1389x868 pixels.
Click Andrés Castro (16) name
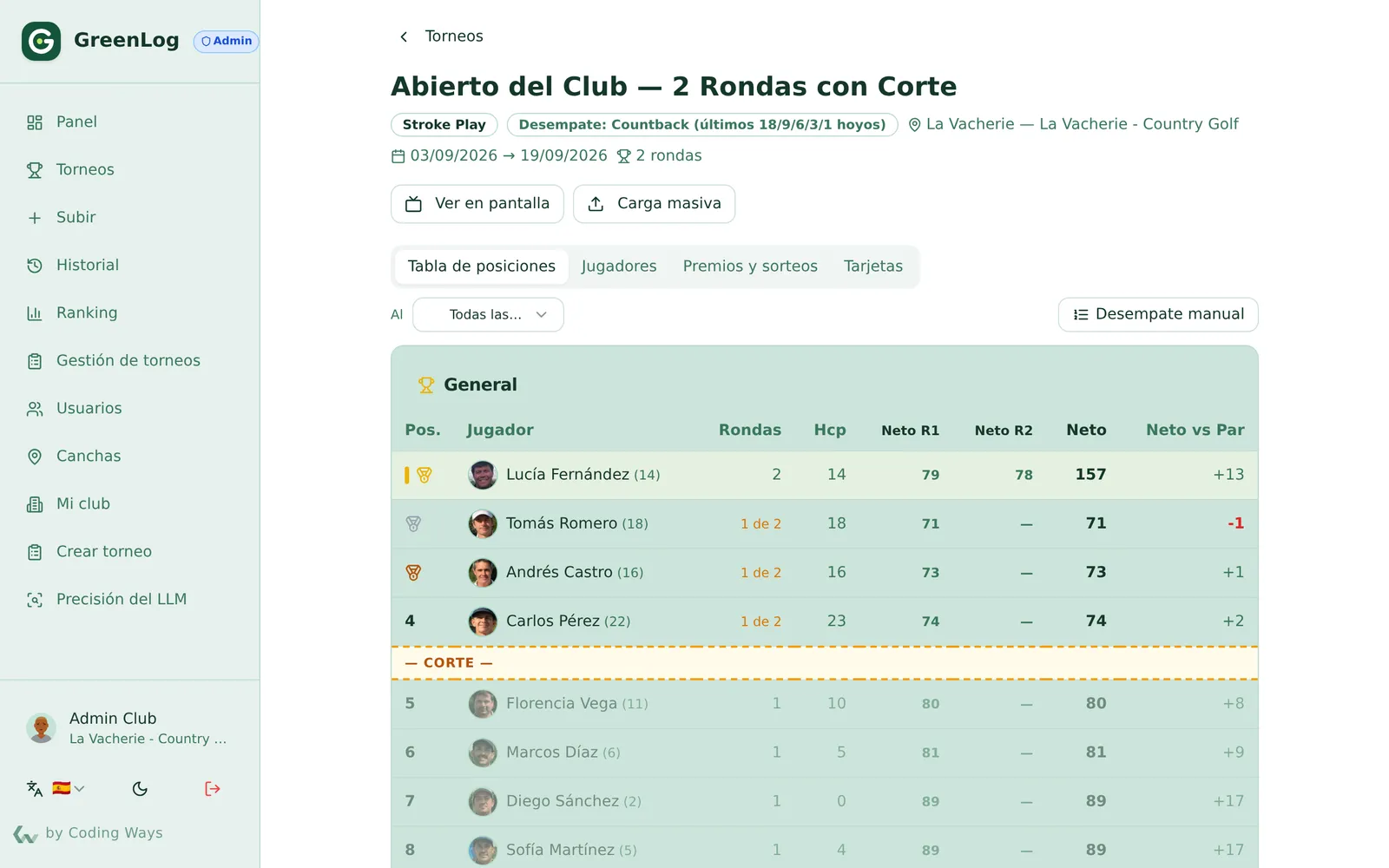click(575, 573)
